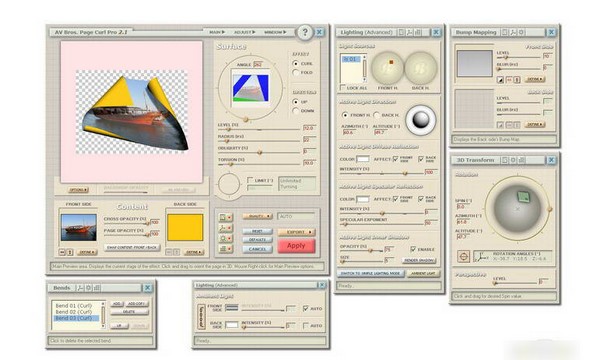Open Define dropdown for bump map back side
The height and width of the screenshot is (360, 600).
tap(535, 125)
